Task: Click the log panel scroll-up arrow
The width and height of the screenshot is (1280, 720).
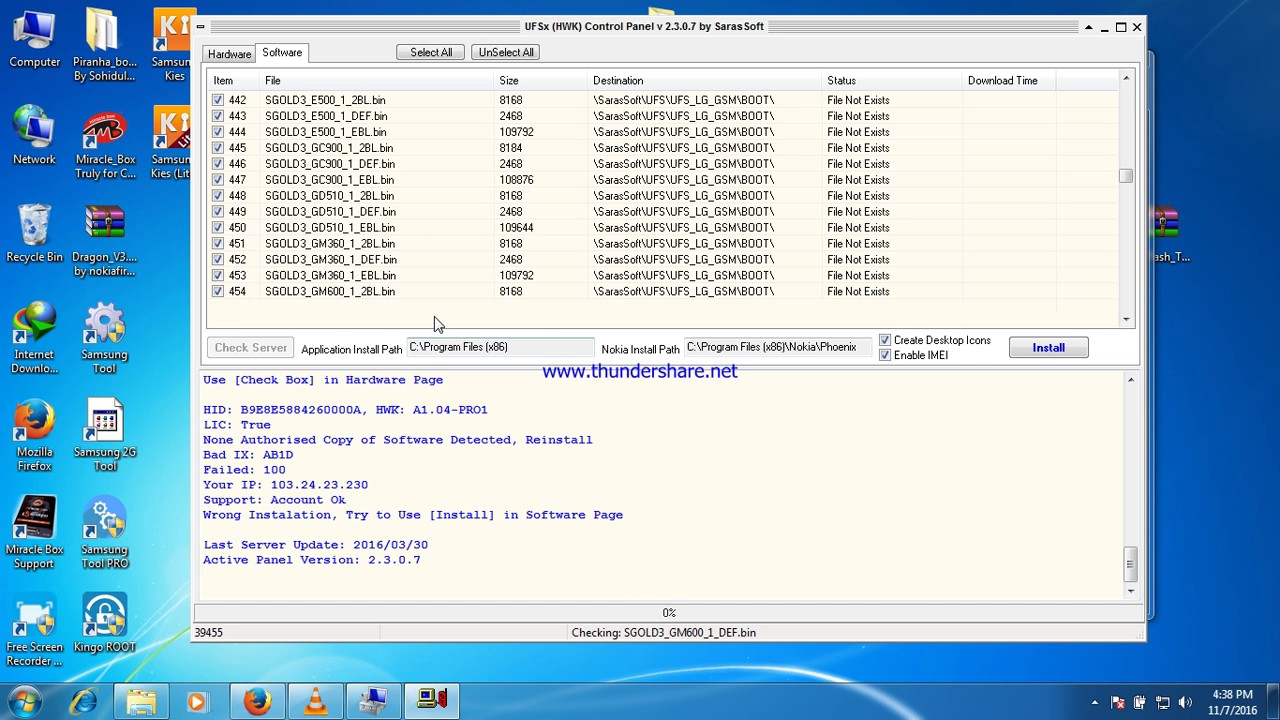Action: pos(1131,380)
